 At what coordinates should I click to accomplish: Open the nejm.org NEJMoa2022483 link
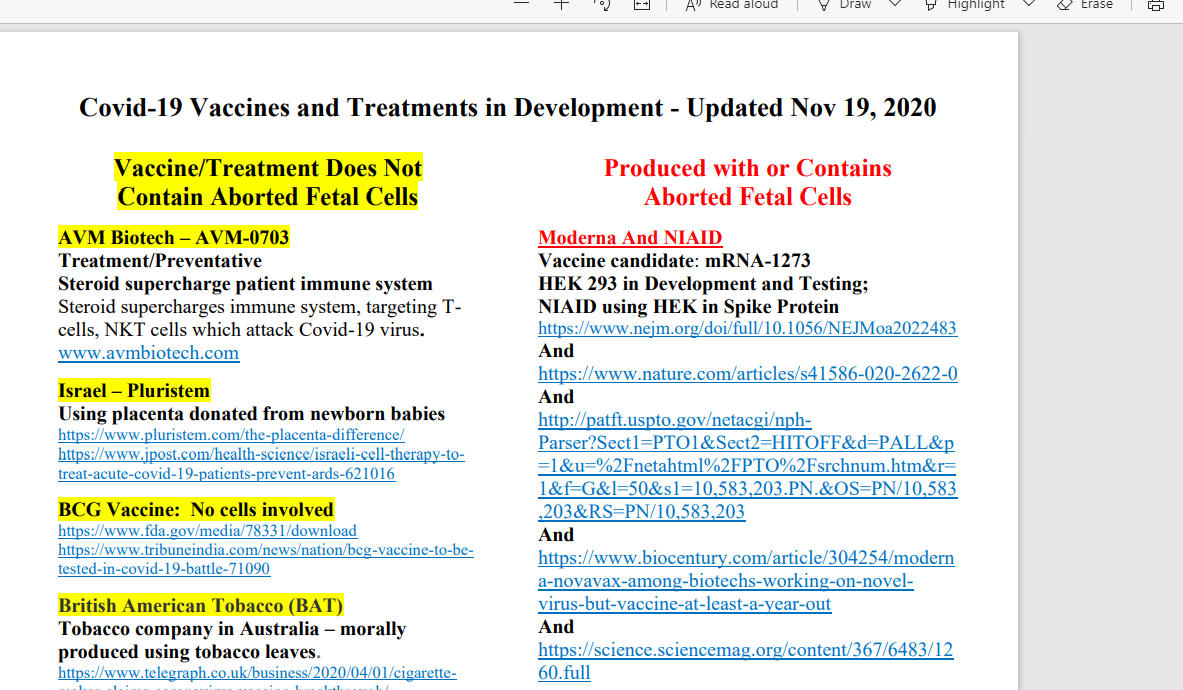click(x=747, y=328)
